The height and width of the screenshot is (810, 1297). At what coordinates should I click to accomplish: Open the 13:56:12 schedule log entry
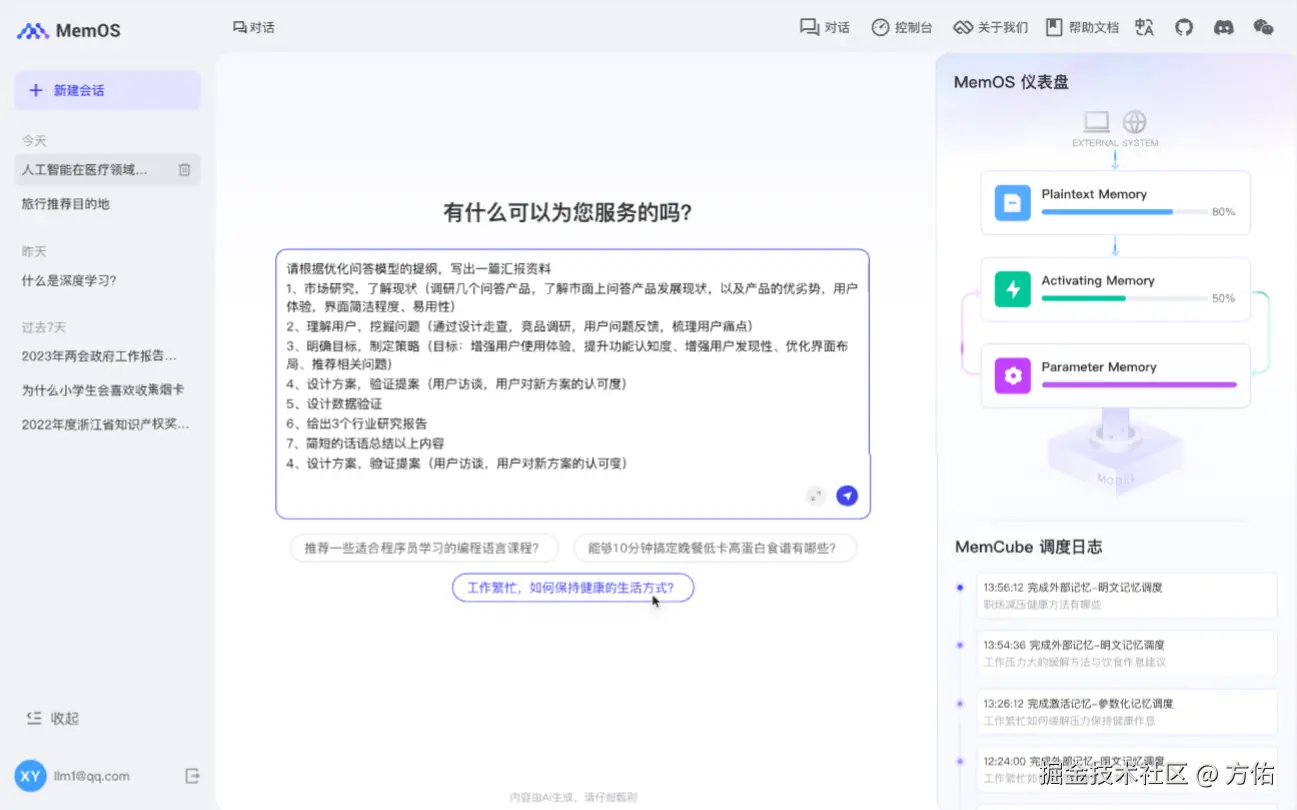[1127, 595]
